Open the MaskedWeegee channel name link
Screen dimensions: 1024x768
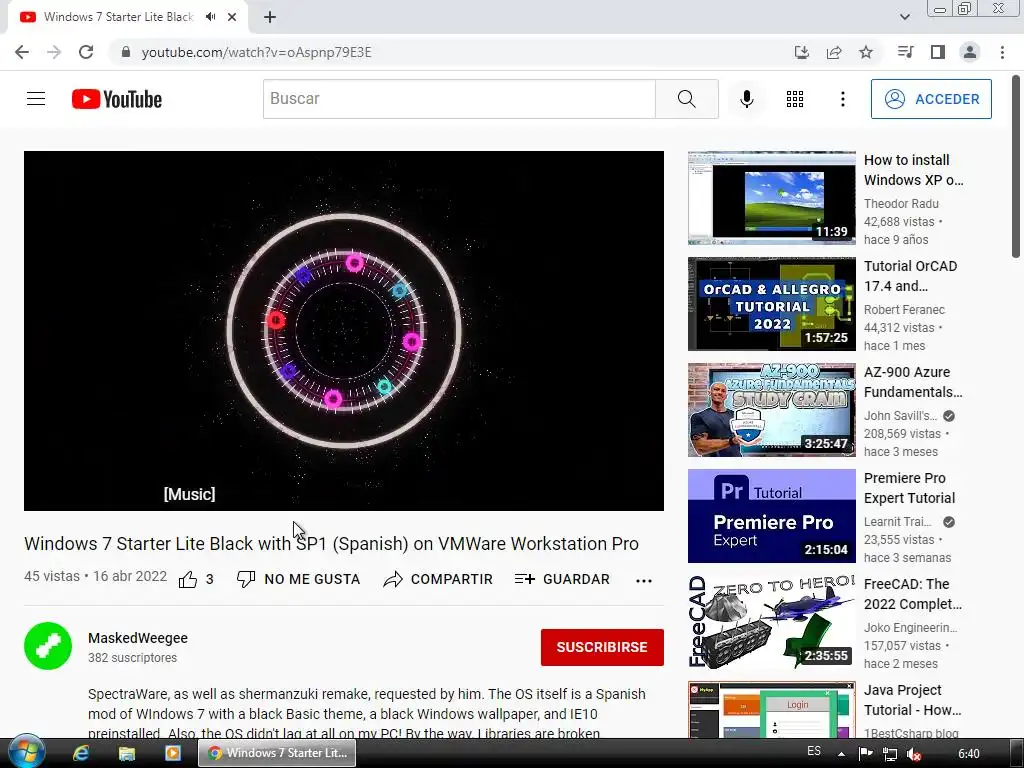(x=138, y=638)
